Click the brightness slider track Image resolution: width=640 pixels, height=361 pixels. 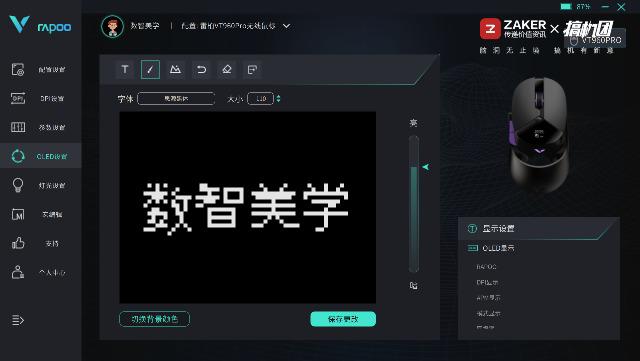(414, 204)
